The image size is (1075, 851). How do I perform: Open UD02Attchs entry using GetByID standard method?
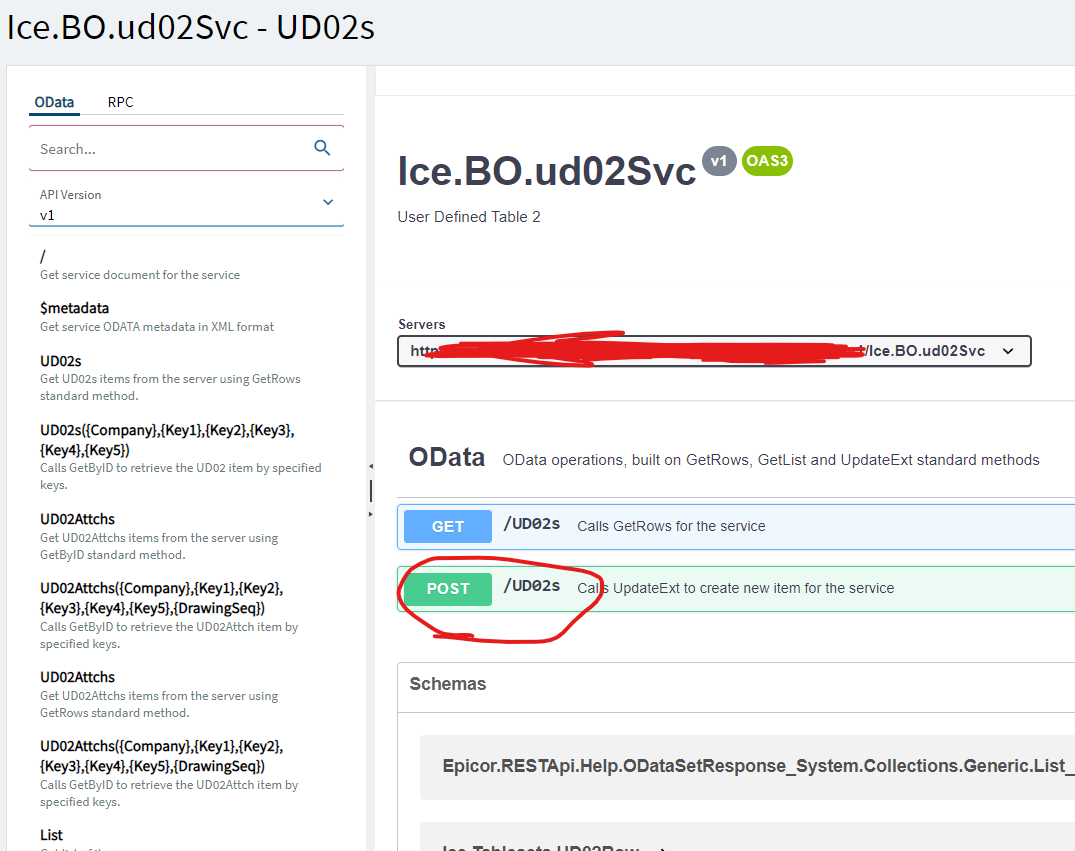(159, 536)
